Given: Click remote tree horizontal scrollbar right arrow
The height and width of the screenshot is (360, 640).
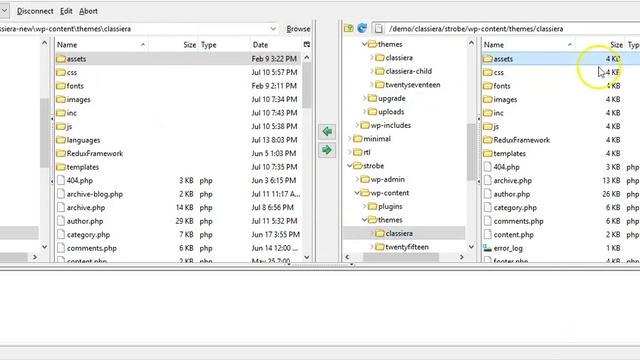Looking at the screenshot, I should [x=462, y=257].
